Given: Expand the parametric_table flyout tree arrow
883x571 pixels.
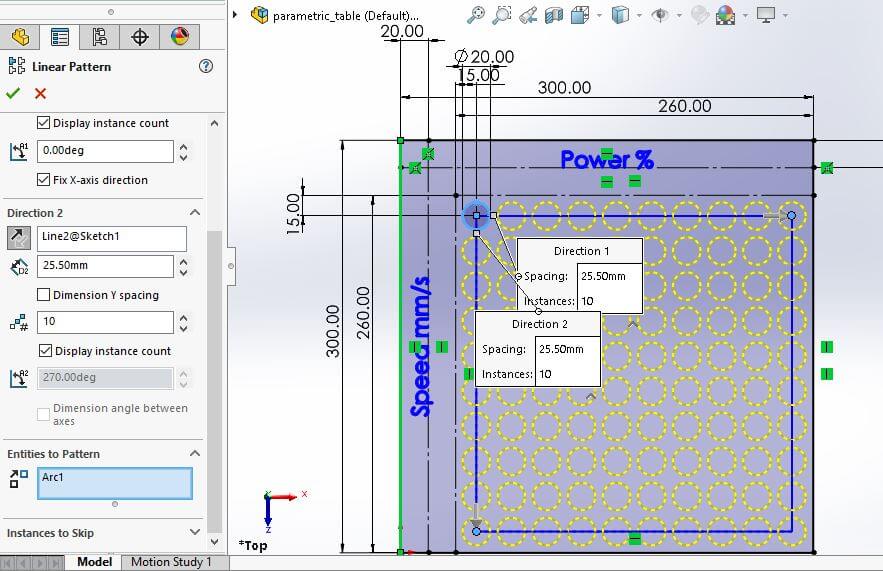Looking at the screenshot, I should click(x=235, y=15).
